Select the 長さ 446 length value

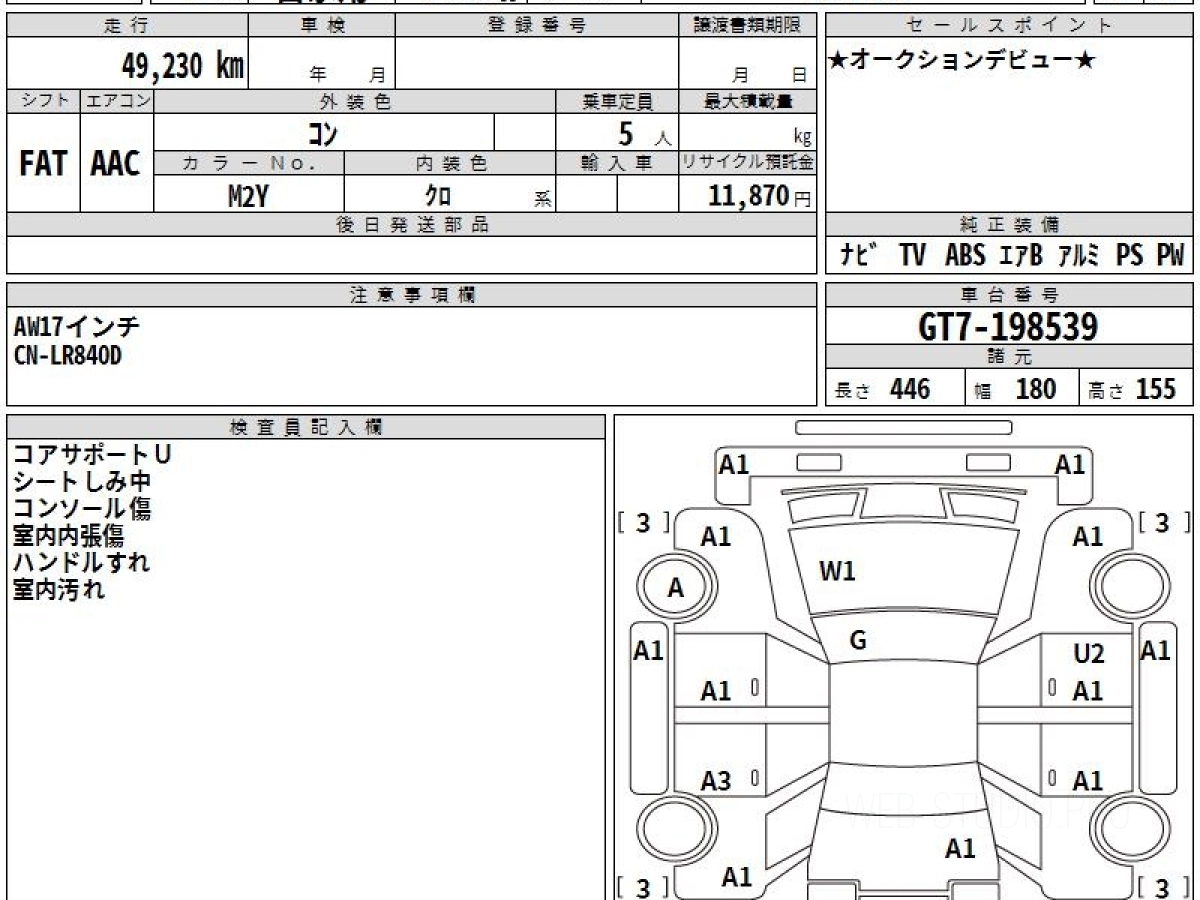[x=883, y=389]
